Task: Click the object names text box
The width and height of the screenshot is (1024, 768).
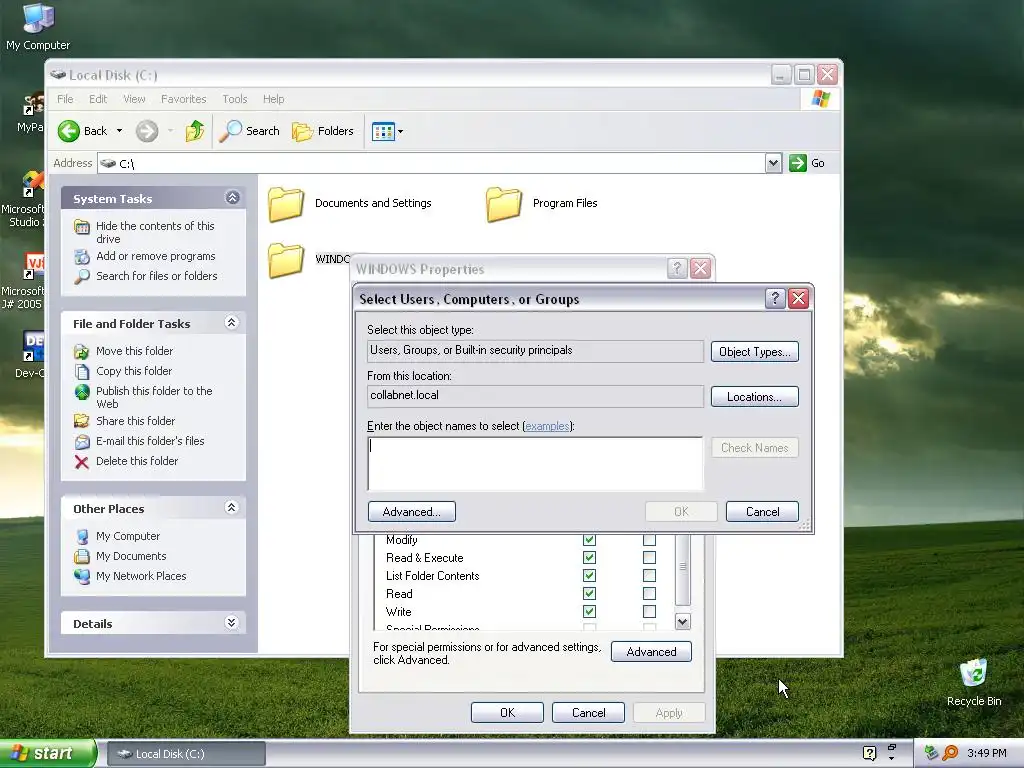Action: (536, 464)
